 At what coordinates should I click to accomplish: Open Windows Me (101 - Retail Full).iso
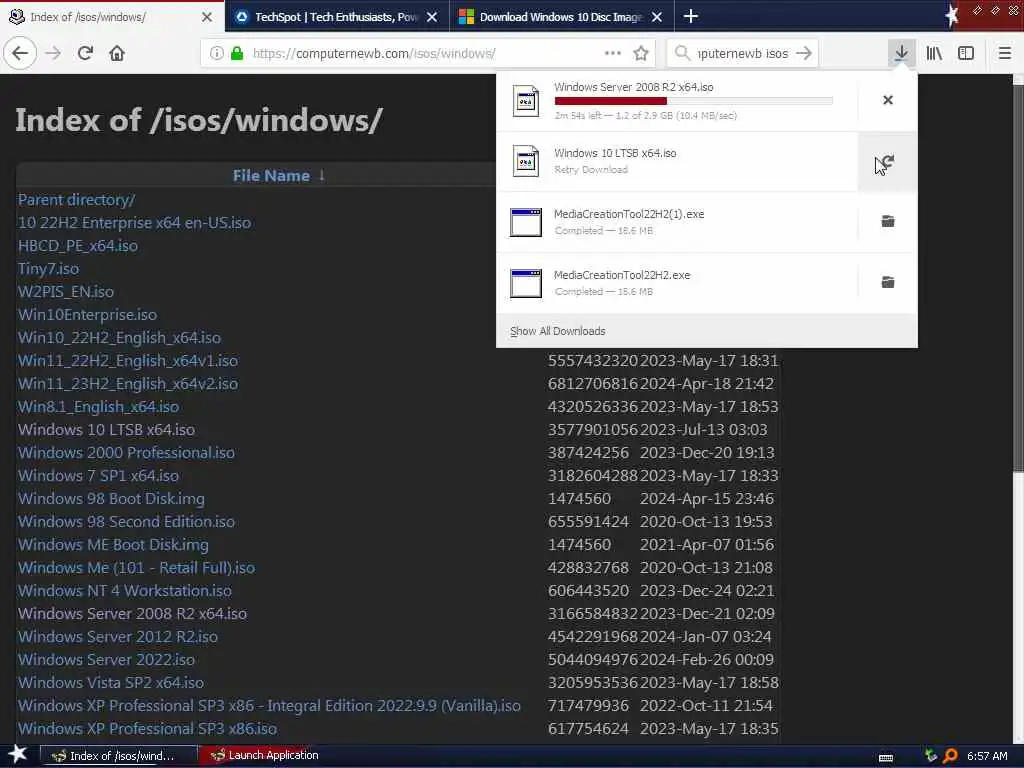pyautogui.click(x=136, y=568)
